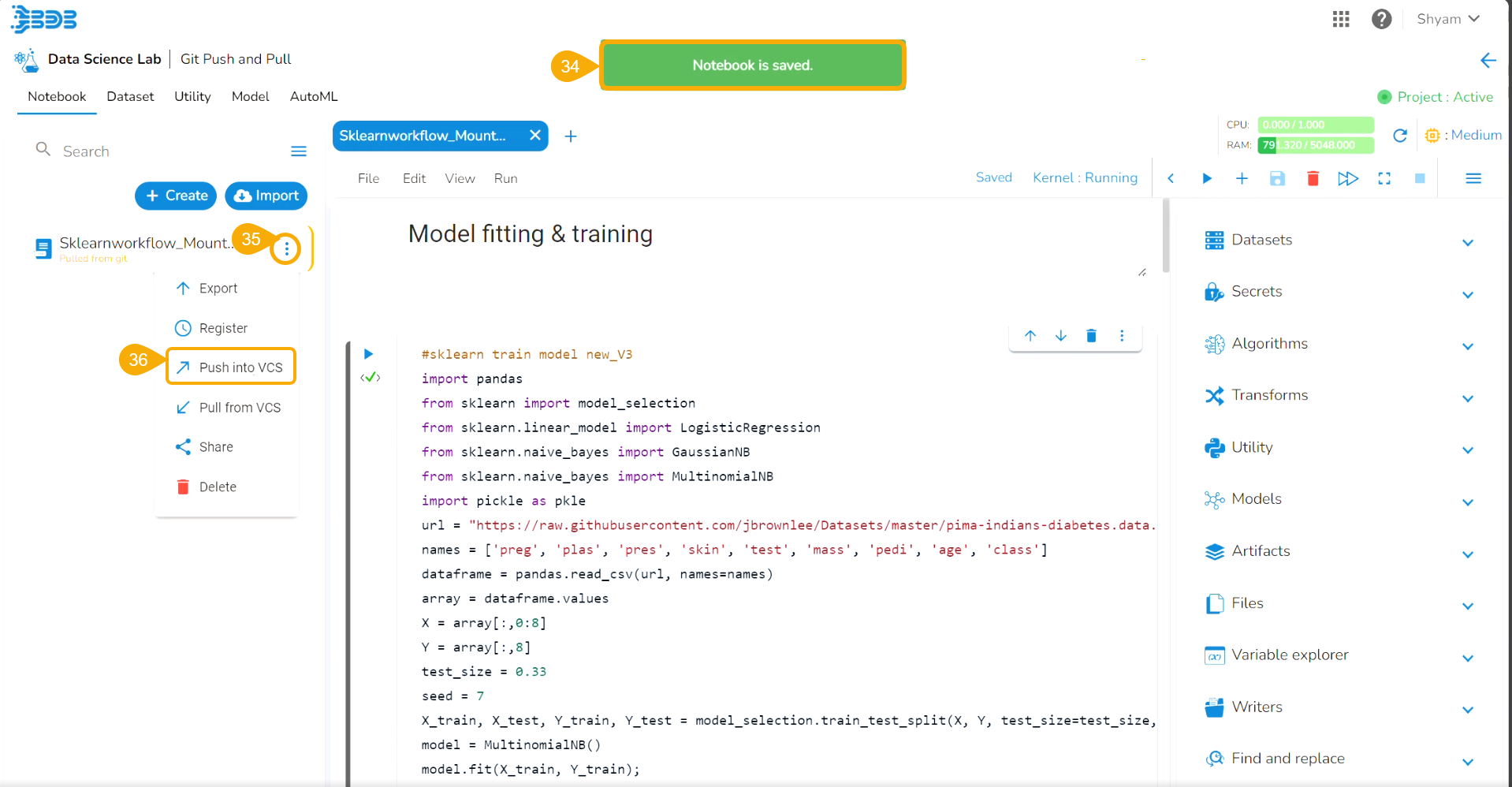
Task: Switch to the Utility tab
Action: 192,97
